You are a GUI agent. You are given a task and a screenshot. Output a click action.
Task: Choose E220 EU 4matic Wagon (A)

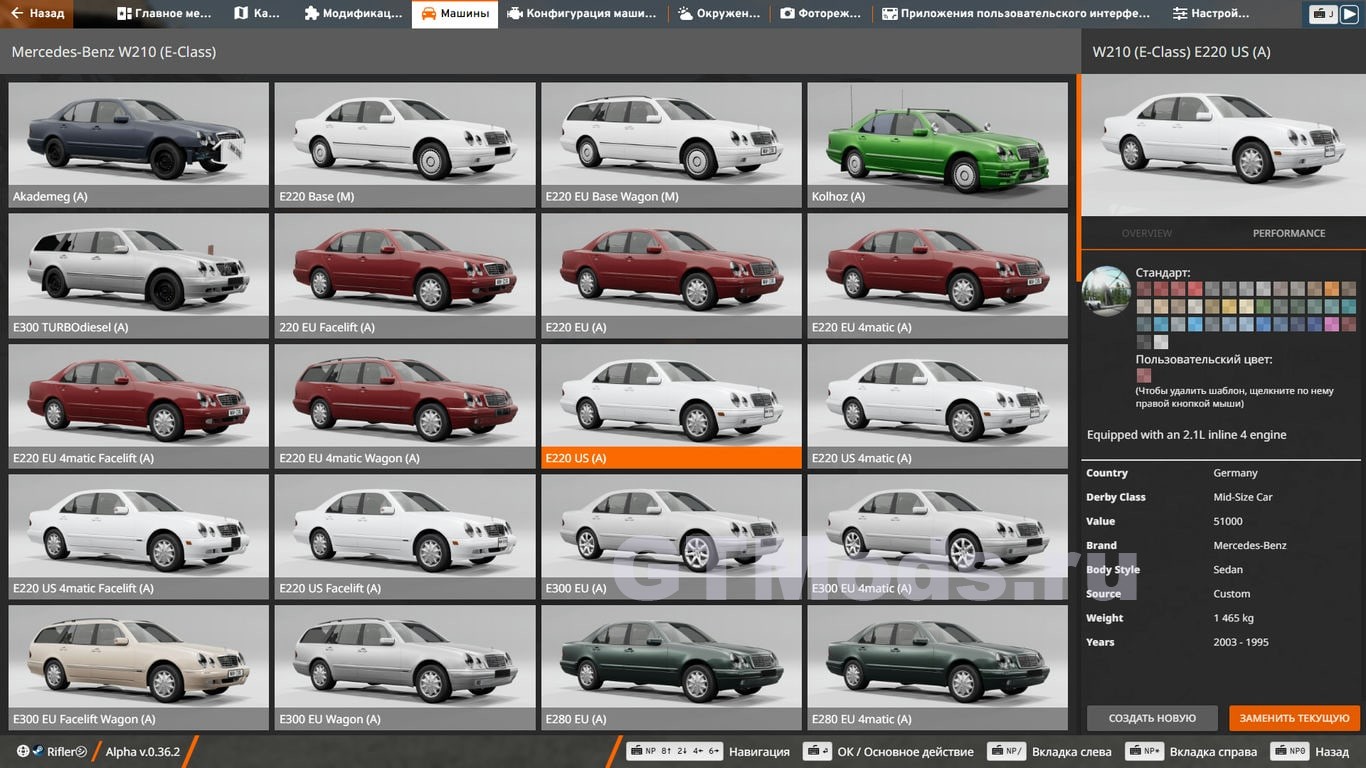click(x=405, y=406)
